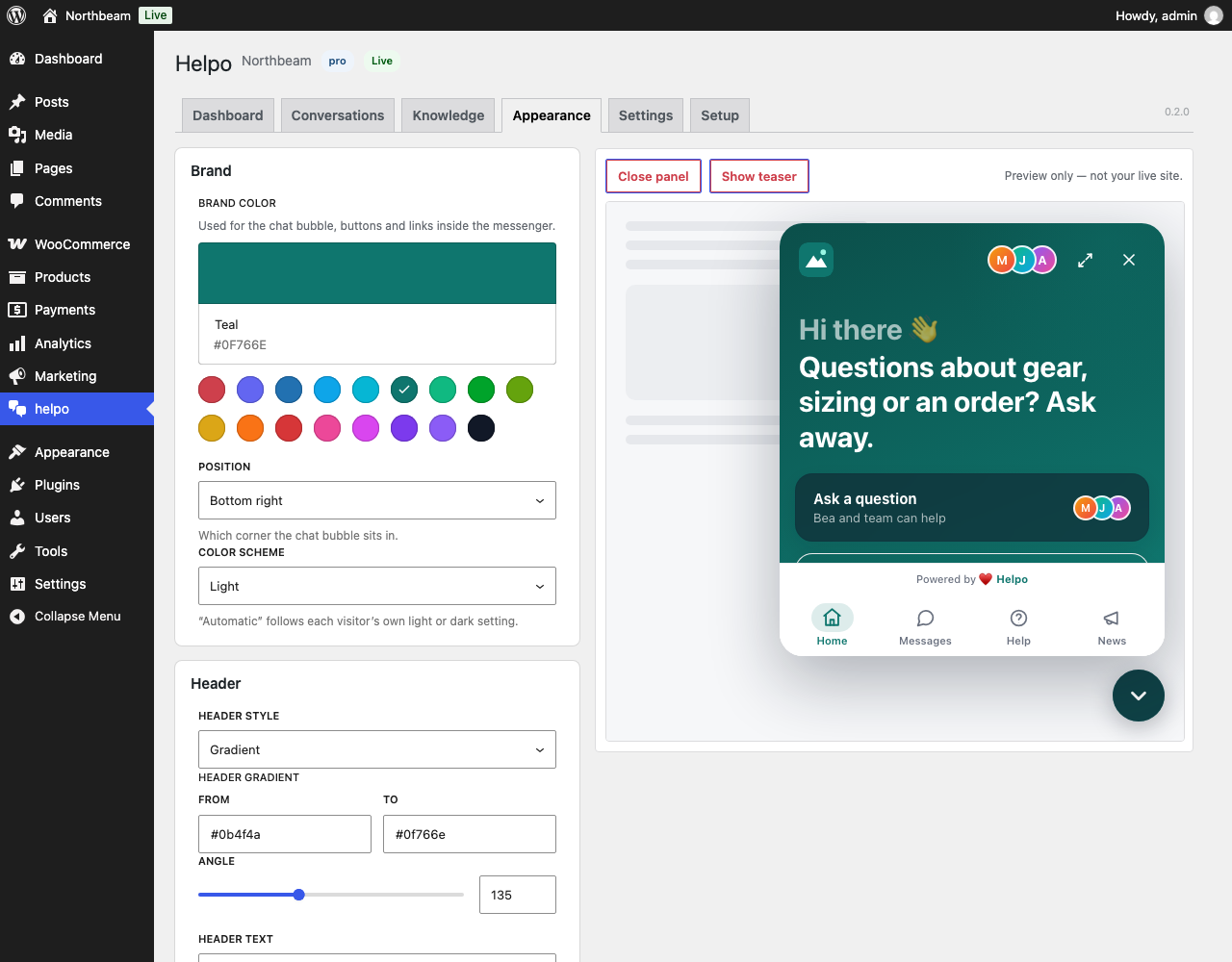1232x962 pixels.
Task: Open Marketing via the megaphone icon
Action: (x=17, y=376)
